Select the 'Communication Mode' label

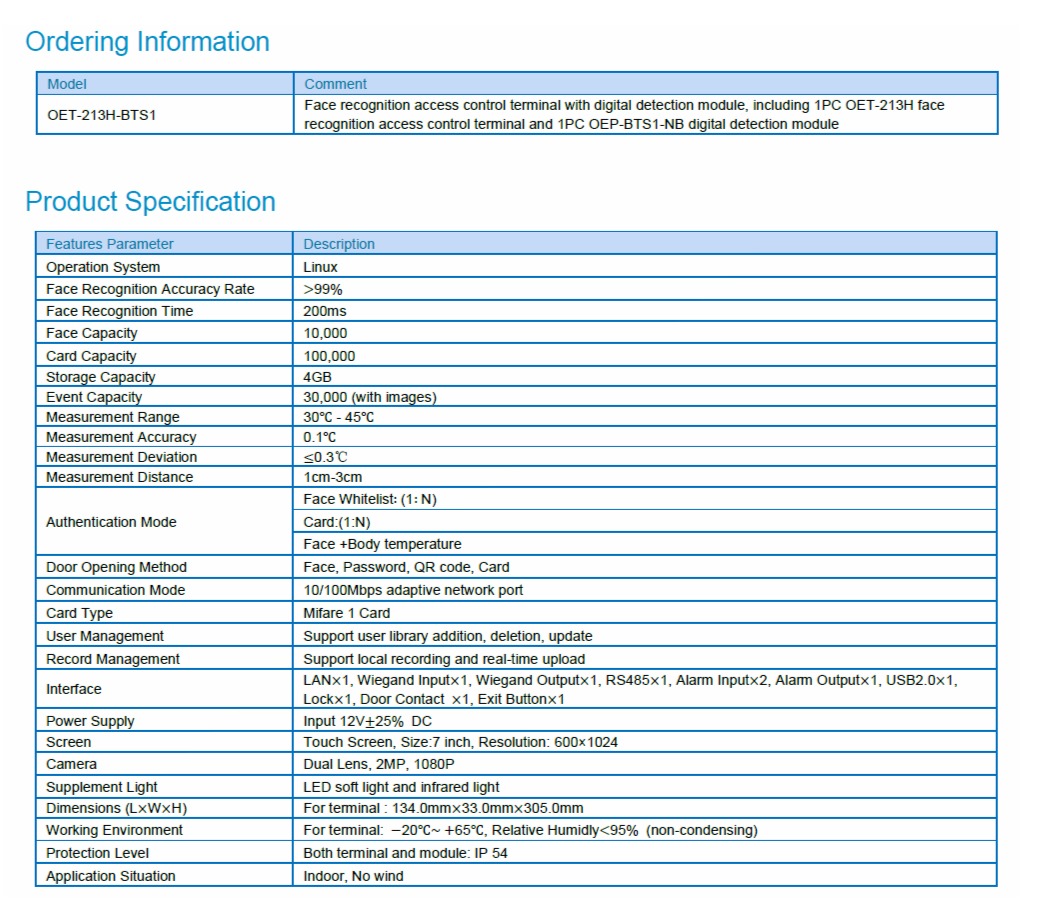coord(115,590)
